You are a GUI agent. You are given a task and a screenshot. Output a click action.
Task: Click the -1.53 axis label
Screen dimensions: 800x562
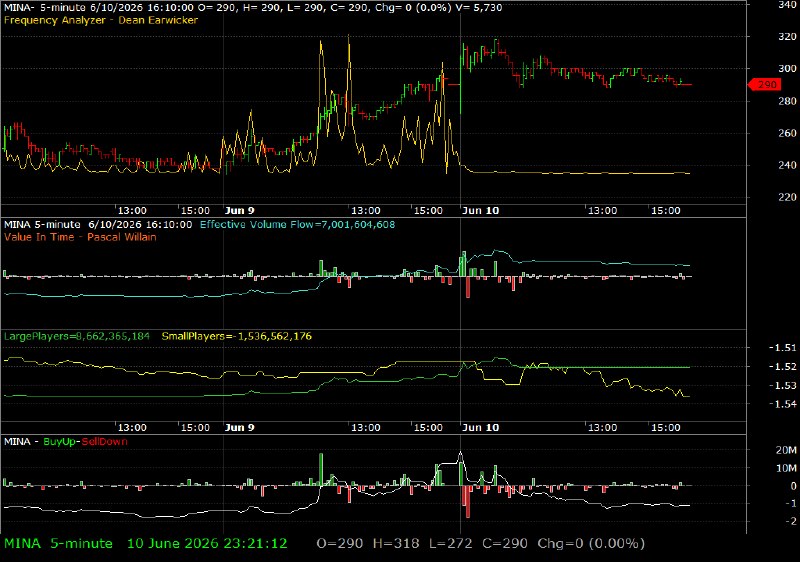click(783, 386)
